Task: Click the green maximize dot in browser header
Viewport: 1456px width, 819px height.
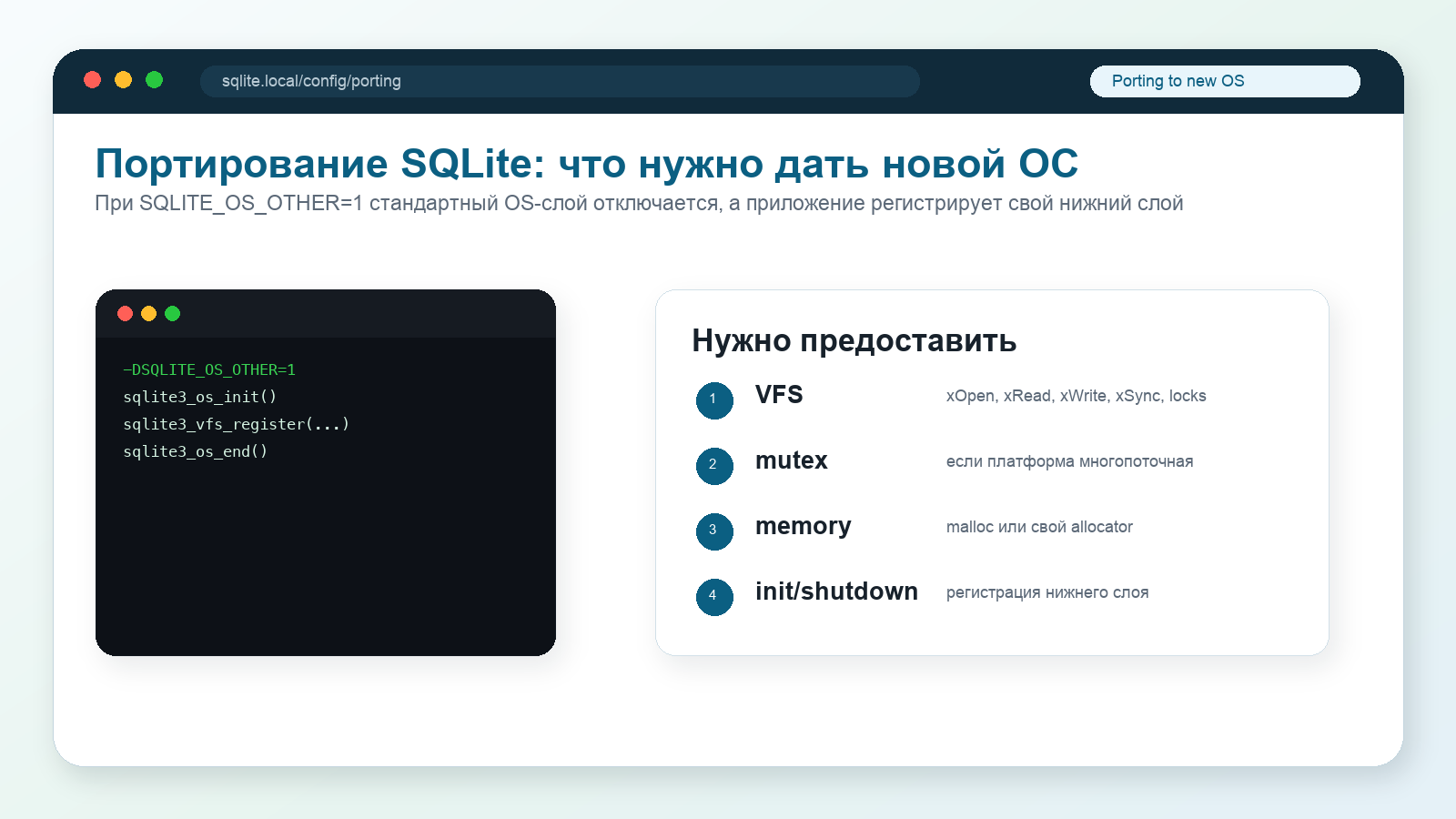Action: (x=155, y=80)
